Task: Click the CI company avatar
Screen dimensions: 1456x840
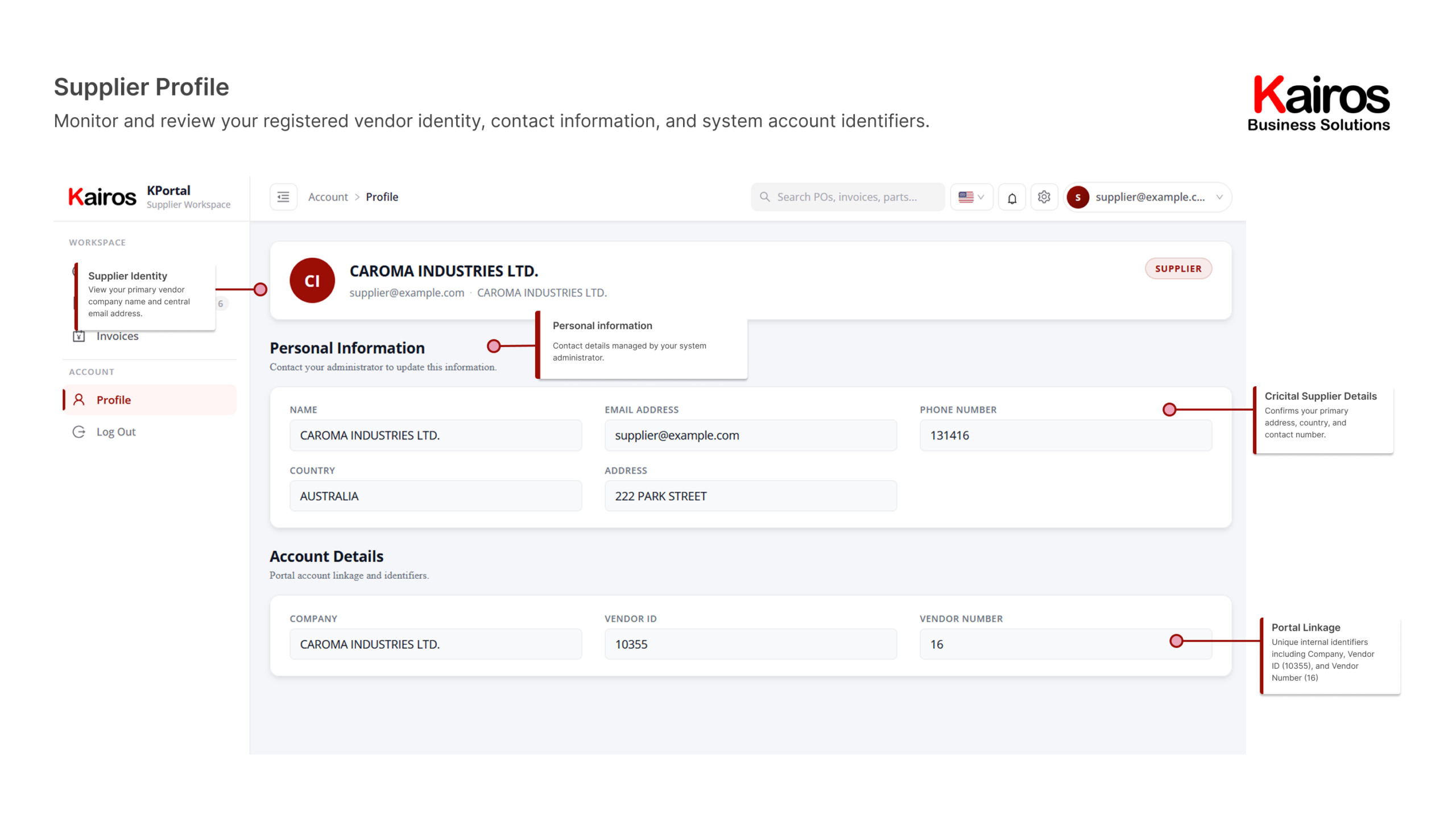Action: click(312, 280)
